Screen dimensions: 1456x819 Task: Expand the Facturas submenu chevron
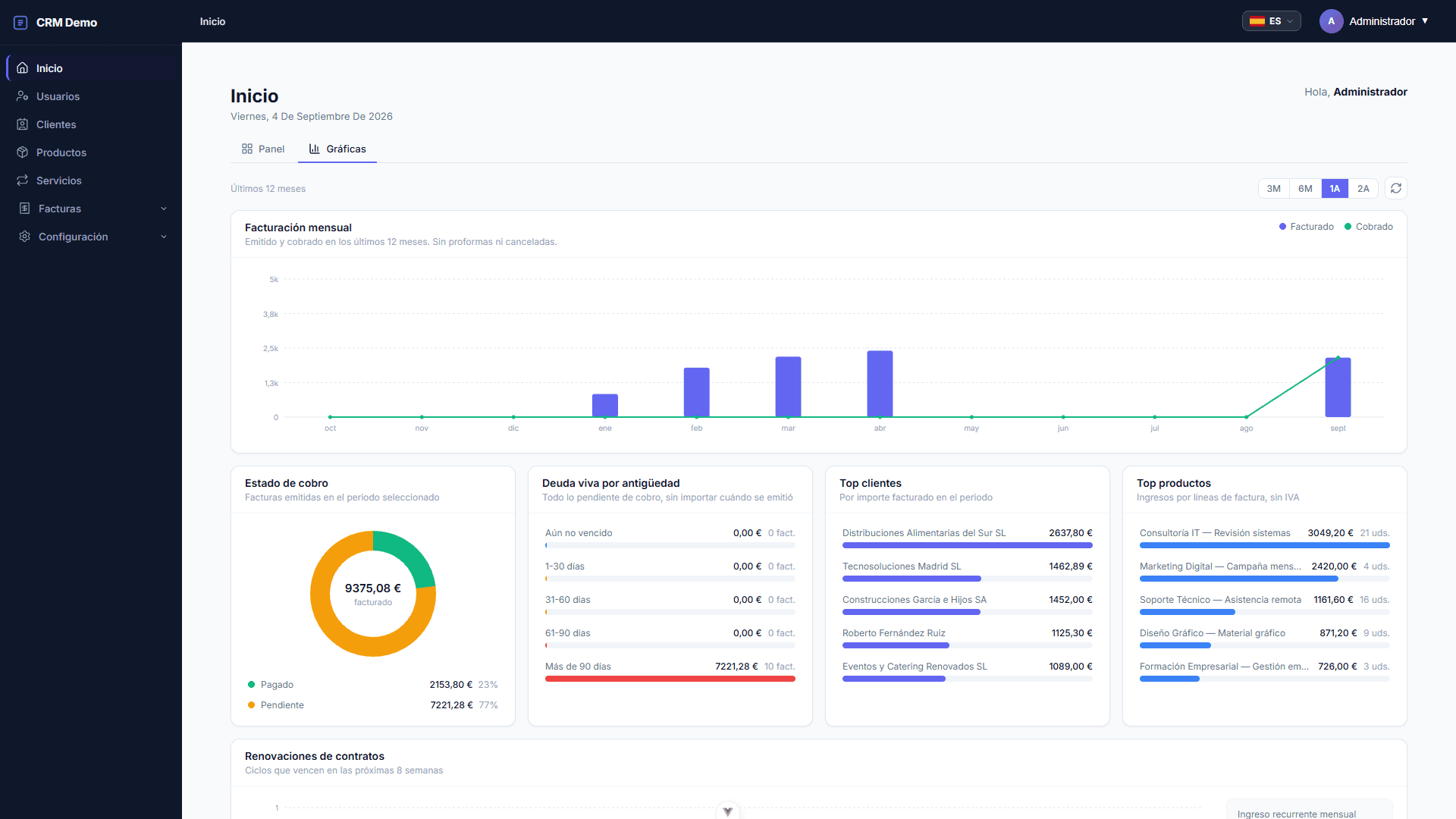click(164, 209)
